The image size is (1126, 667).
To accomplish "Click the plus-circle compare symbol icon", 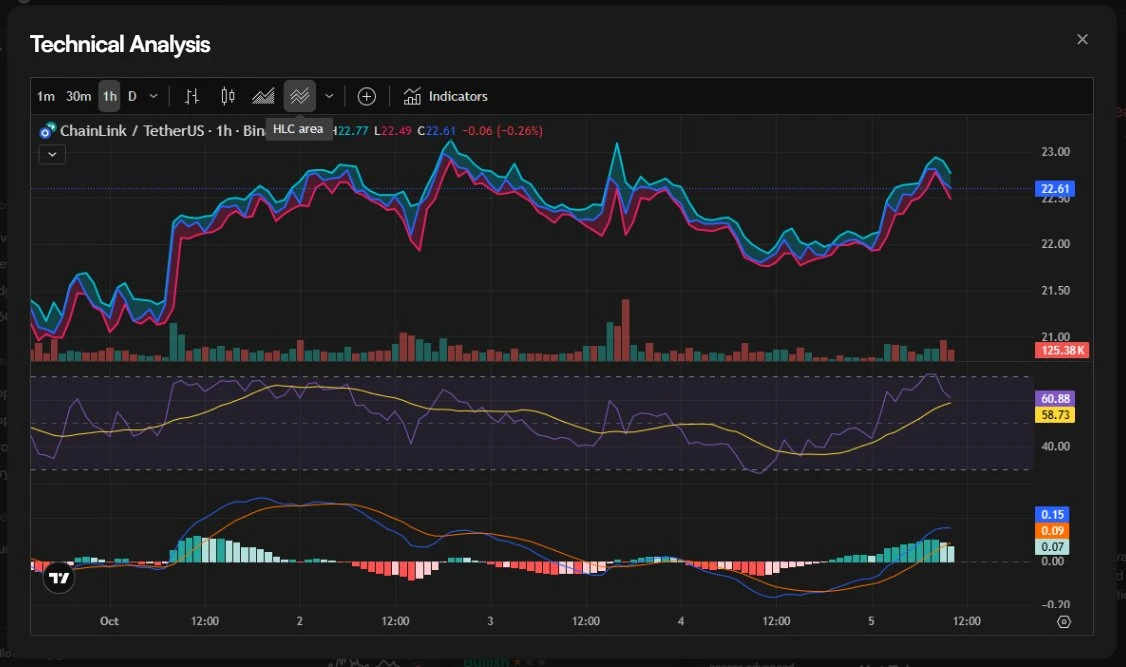I will pyautogui.click(x=367, y=96).
